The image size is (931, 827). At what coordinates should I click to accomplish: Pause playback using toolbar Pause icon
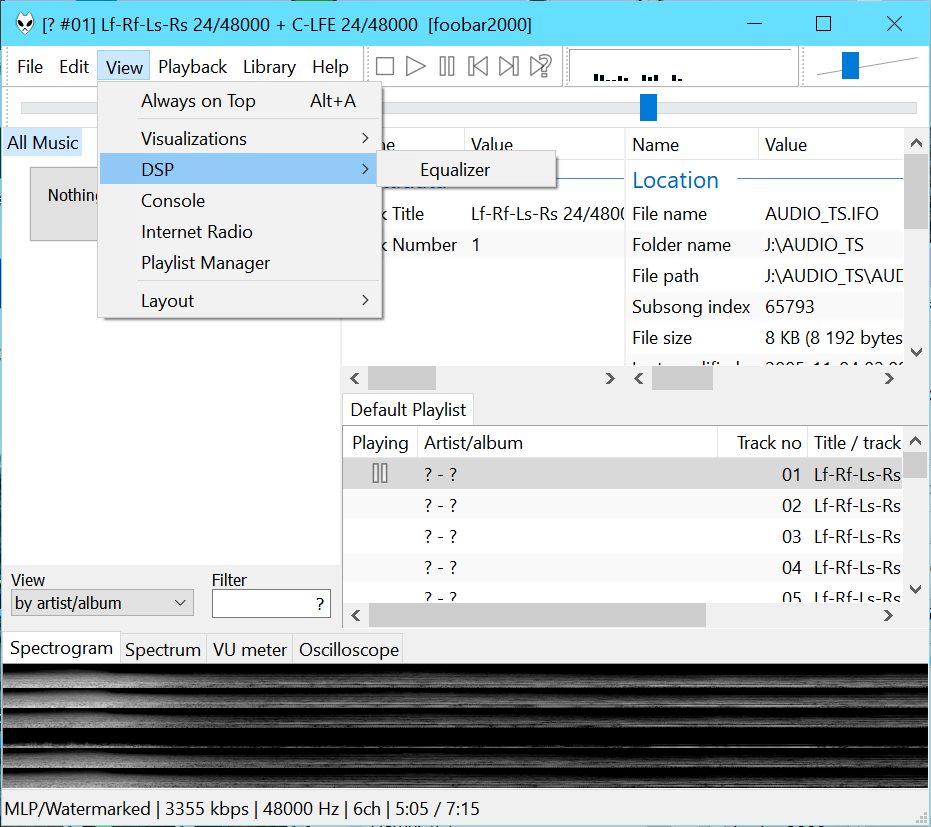(x=447, y=67)
